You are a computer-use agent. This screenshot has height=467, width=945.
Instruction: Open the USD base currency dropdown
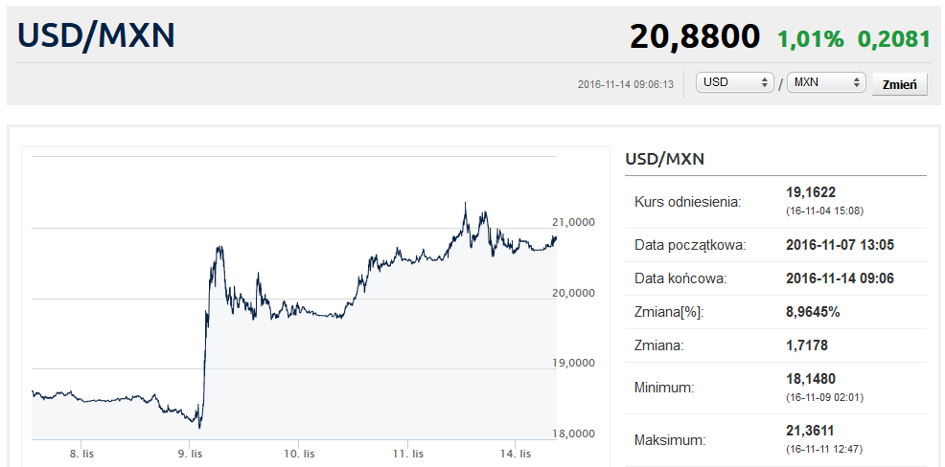click(735, 83)
